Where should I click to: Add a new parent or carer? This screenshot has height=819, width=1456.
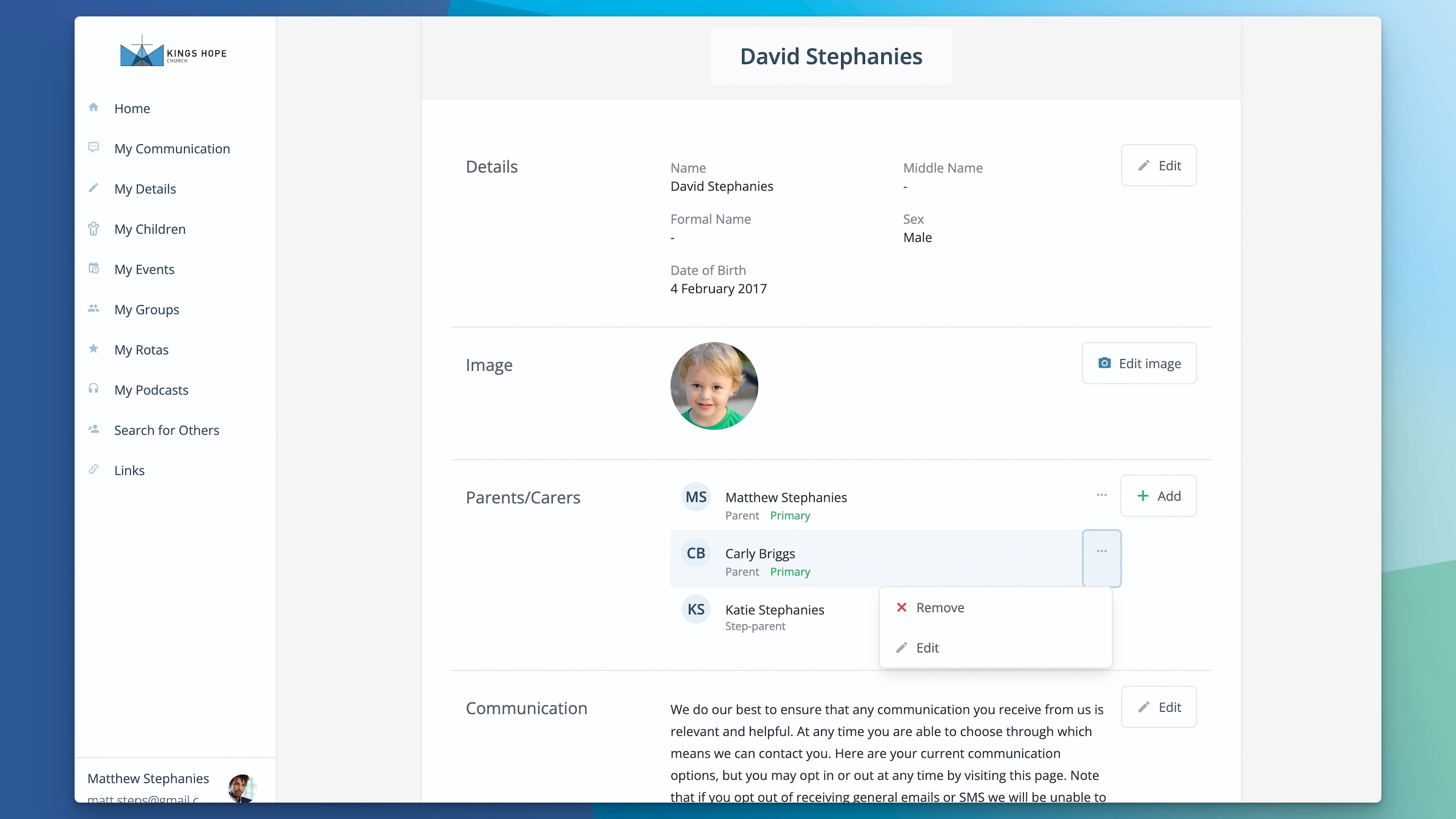(1158, 496)
